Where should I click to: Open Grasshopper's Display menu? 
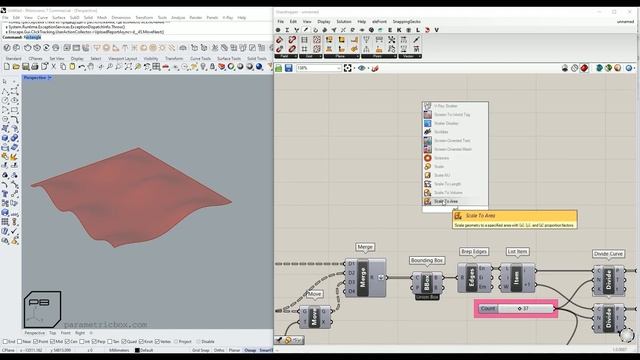[324, 21]
